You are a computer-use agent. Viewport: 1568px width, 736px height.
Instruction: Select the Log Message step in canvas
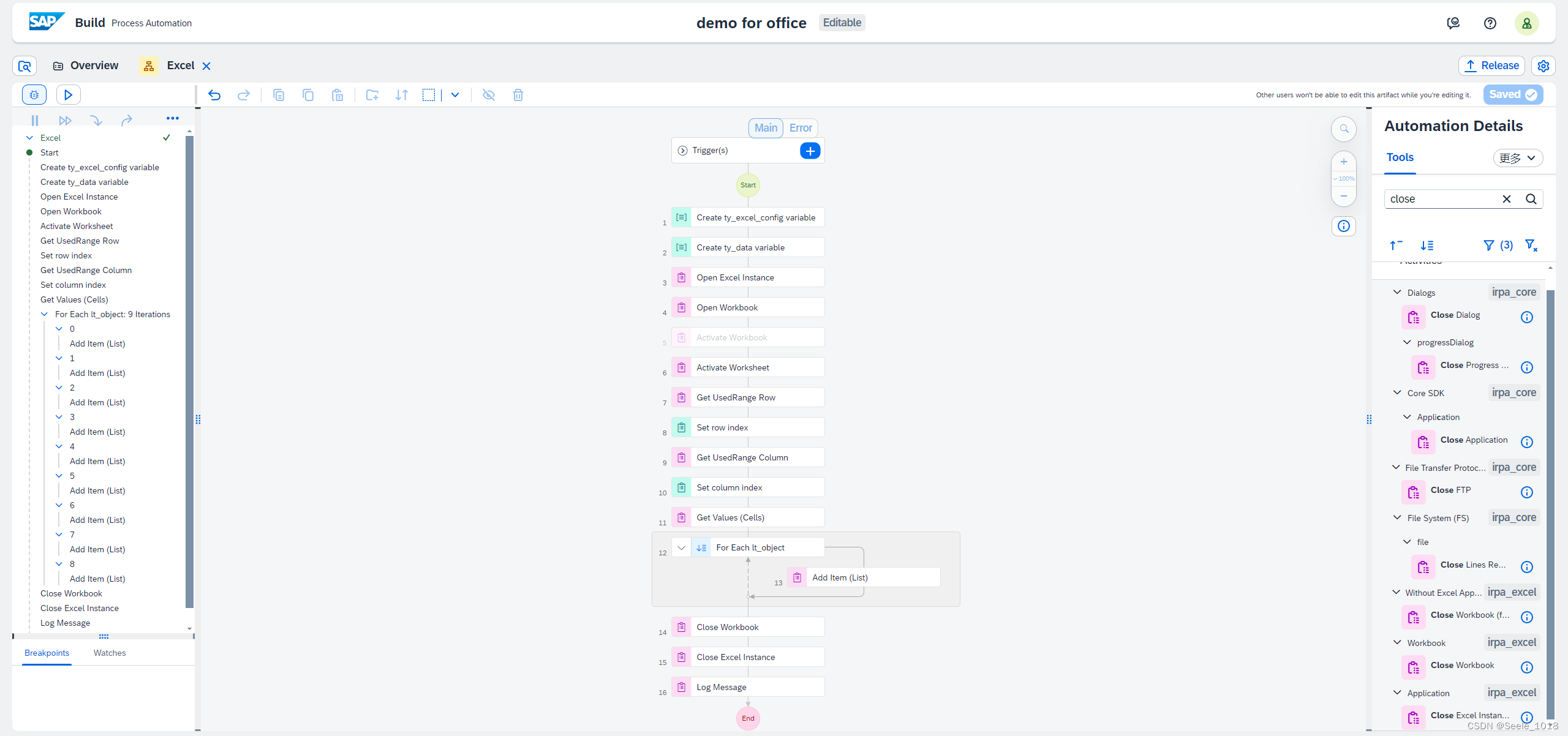coord(748,687)
